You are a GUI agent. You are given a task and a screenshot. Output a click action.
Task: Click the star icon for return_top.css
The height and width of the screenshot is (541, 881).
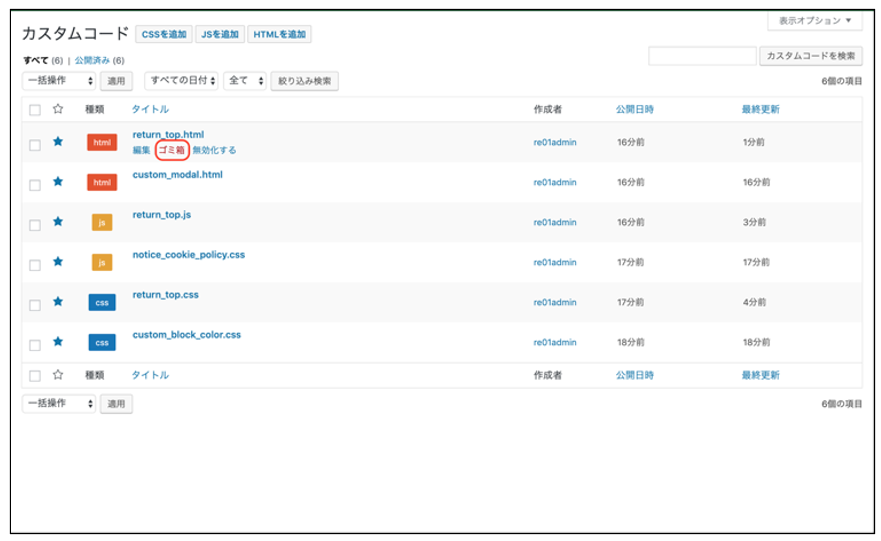[58, 301]
